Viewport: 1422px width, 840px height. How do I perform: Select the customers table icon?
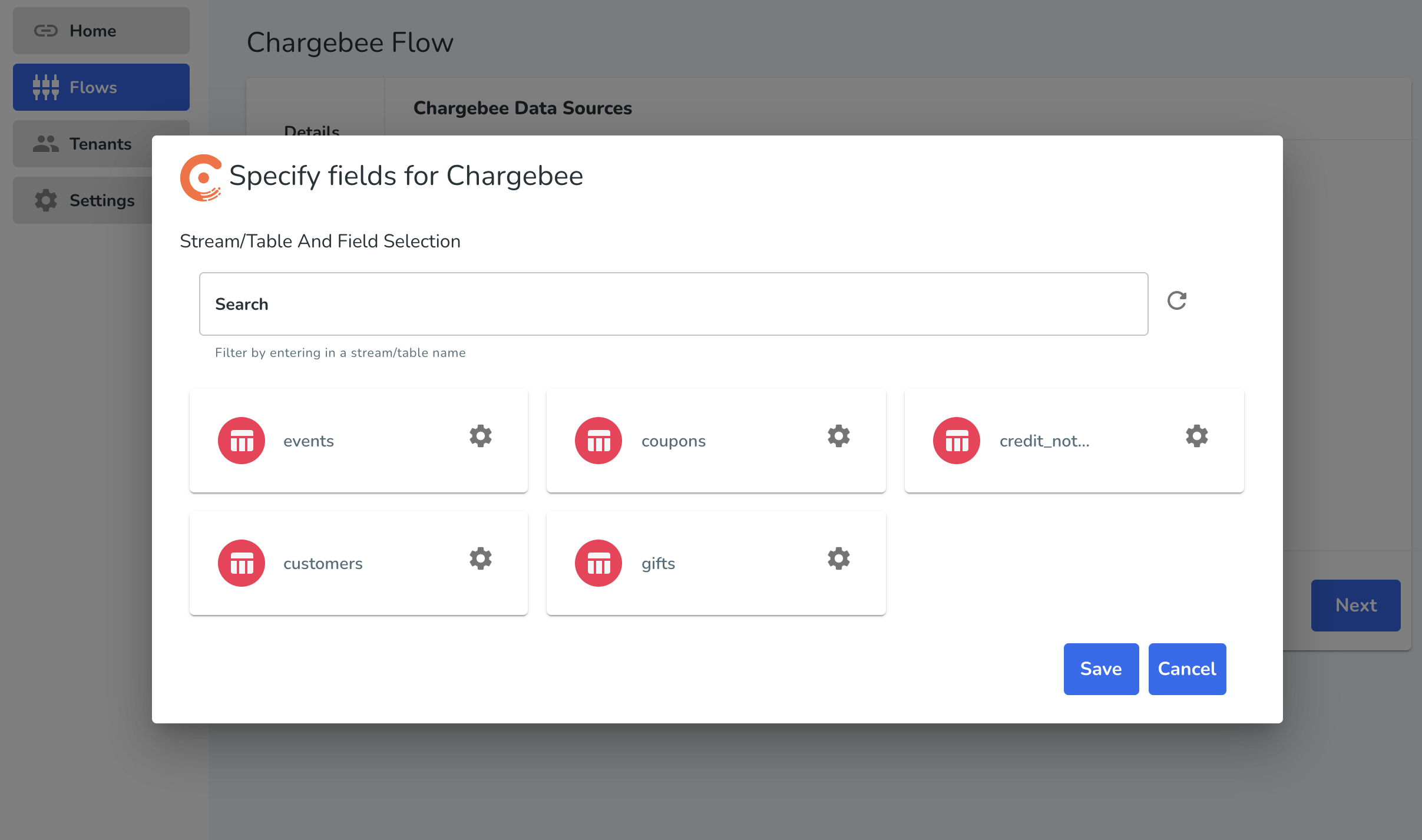coord(242,563)
